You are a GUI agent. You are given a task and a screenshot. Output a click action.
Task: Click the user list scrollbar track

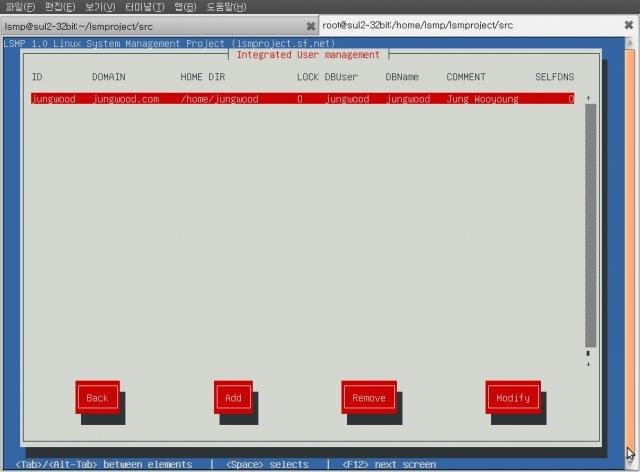click(590, 226)
